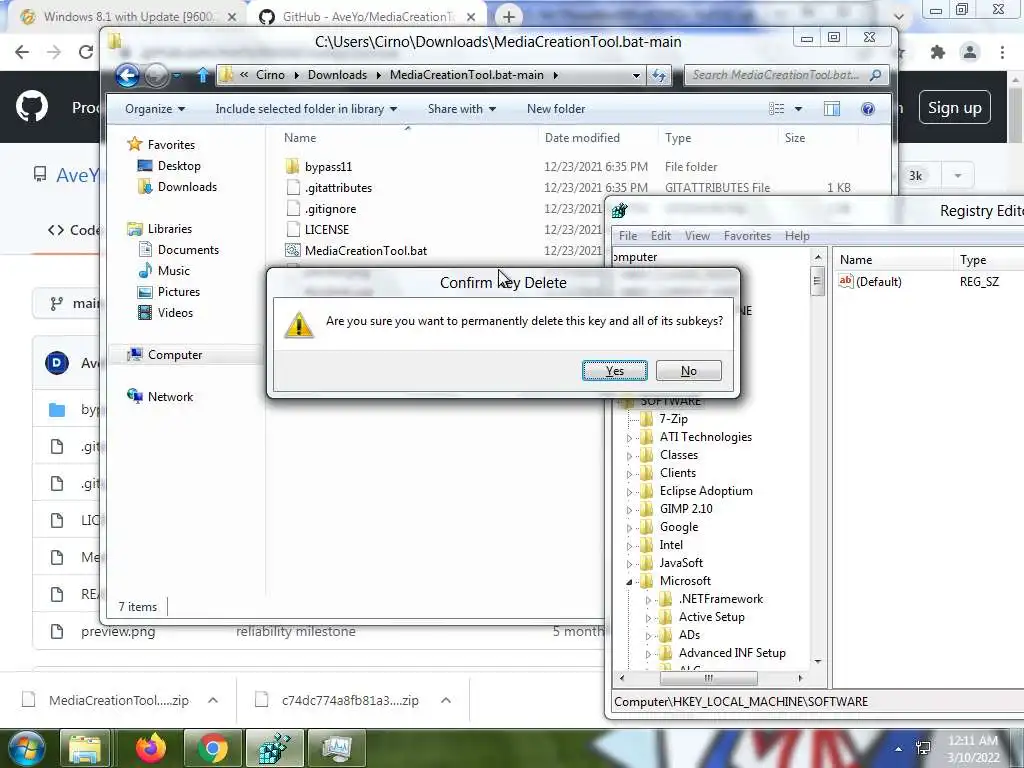Select the bypass11 folder icon
Viewport: 1024px width, 768px height.
(293, 166)
